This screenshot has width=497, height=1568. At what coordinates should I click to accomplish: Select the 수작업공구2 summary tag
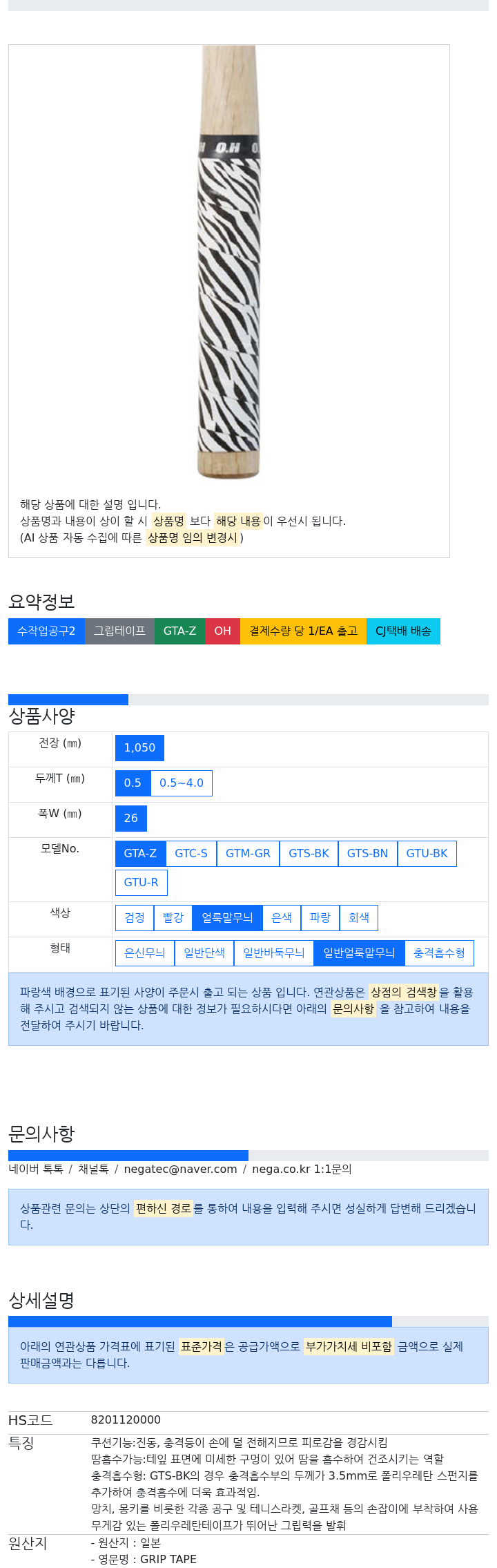tap(46, 631)
